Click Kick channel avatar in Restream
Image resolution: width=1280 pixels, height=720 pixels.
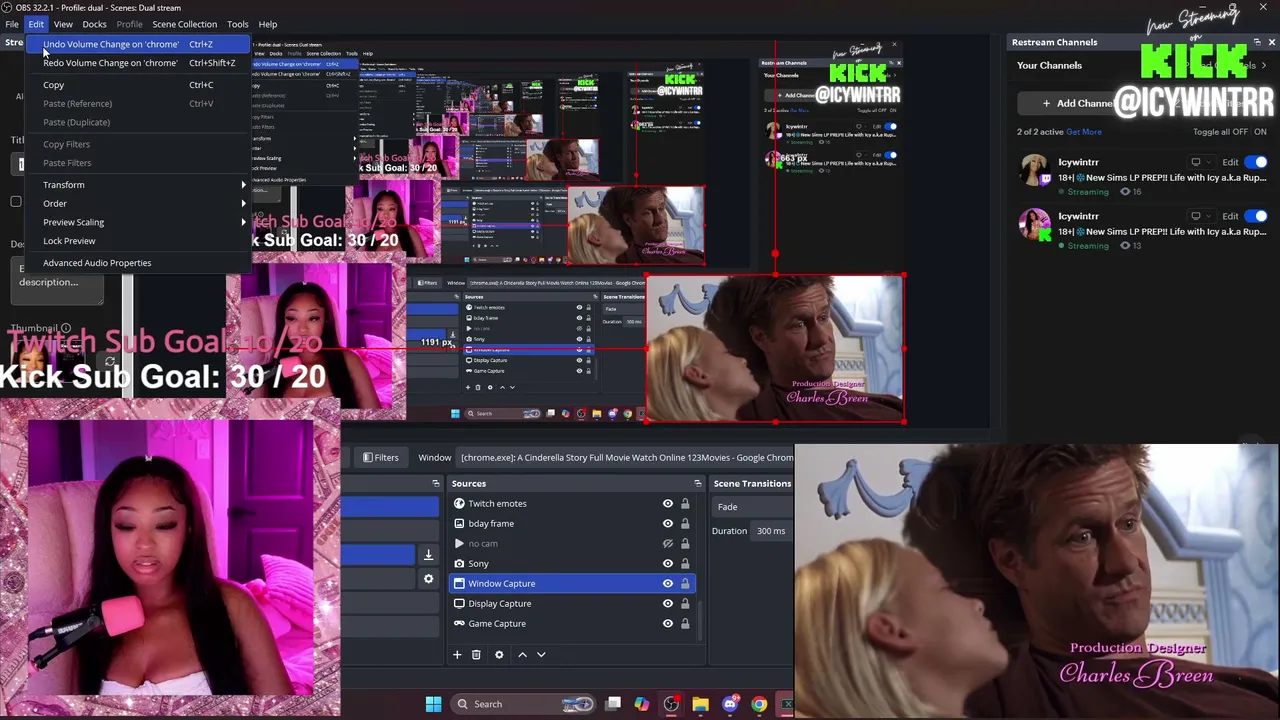point(1035,225)
